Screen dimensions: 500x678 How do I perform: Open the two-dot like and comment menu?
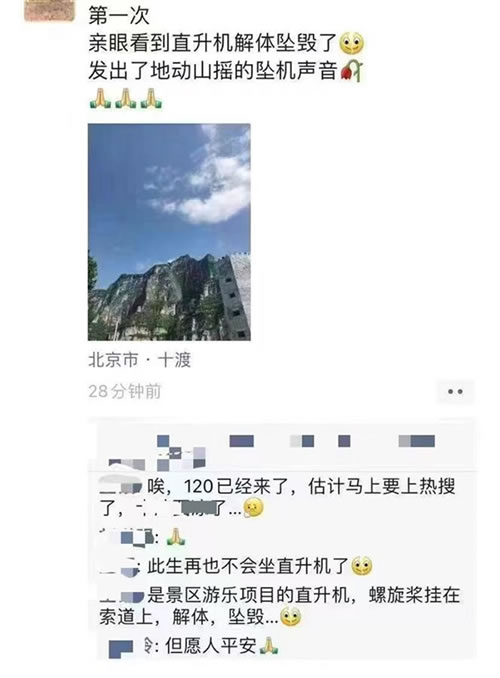pyautogui.click(x=455, y=392)
